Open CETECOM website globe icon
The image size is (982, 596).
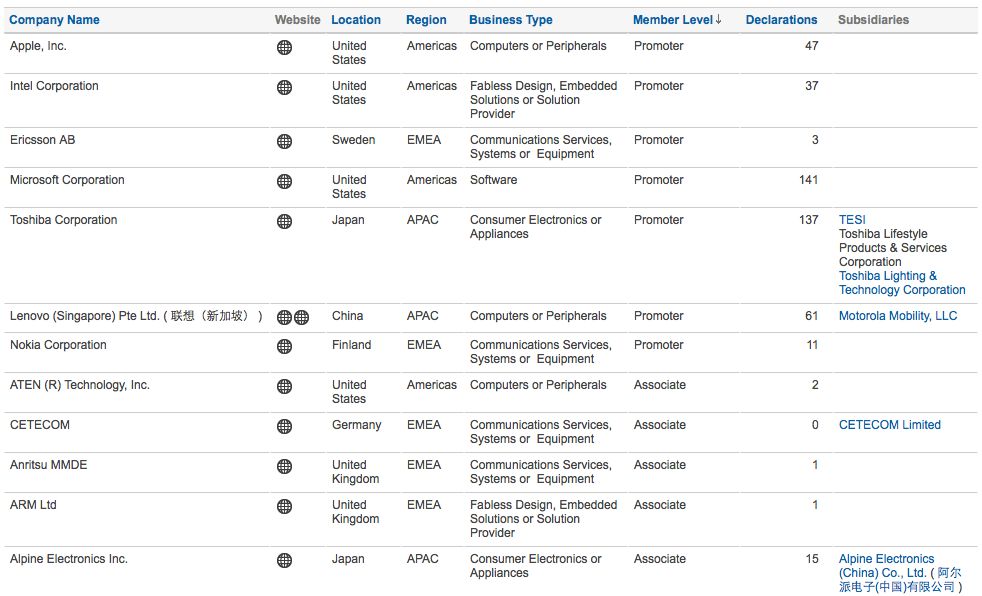284,426
